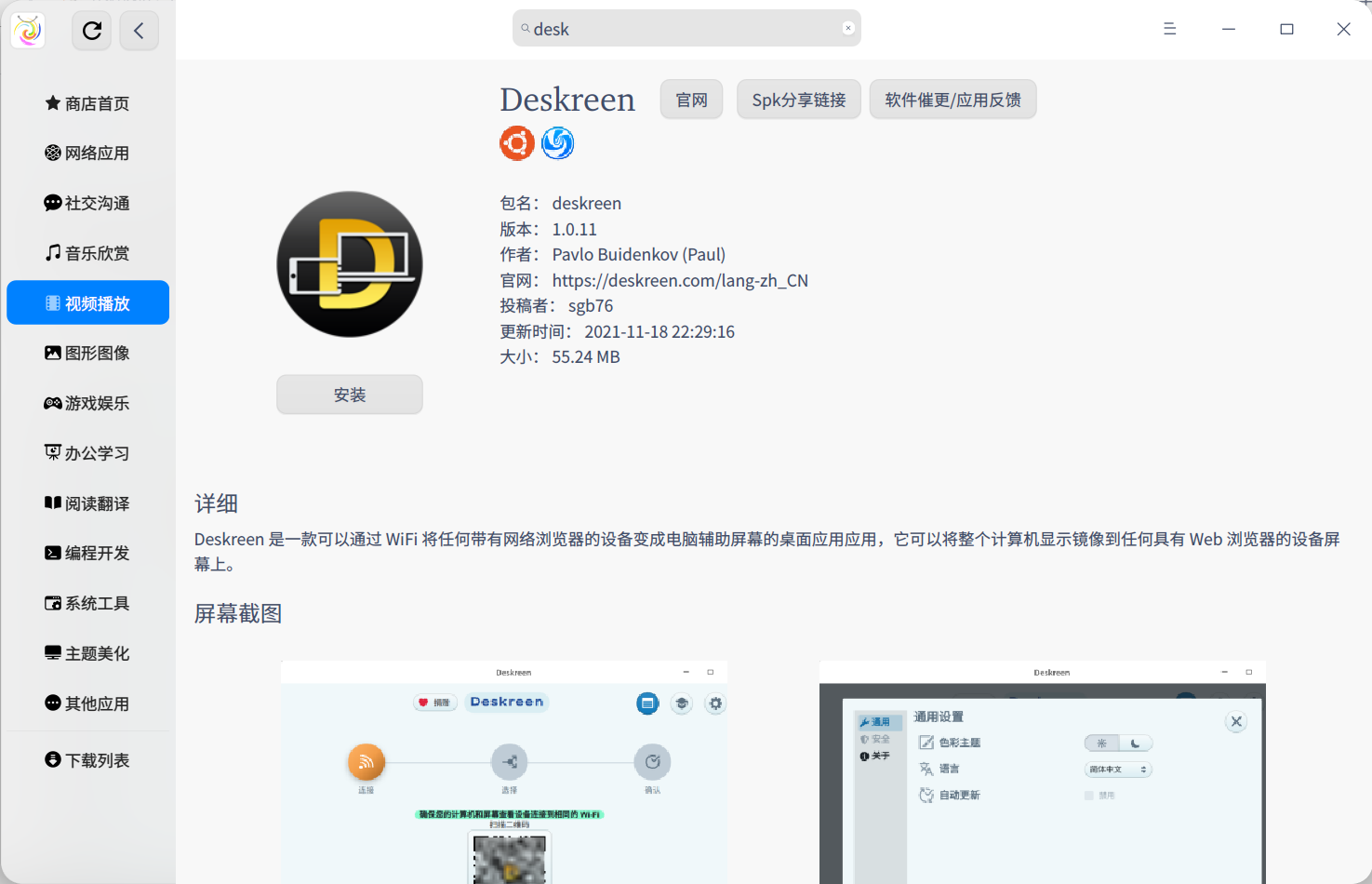Viewport: 1372px width, 884px height.
Task: Open the second screenshot showing 通用设置
Action: 1043,772
